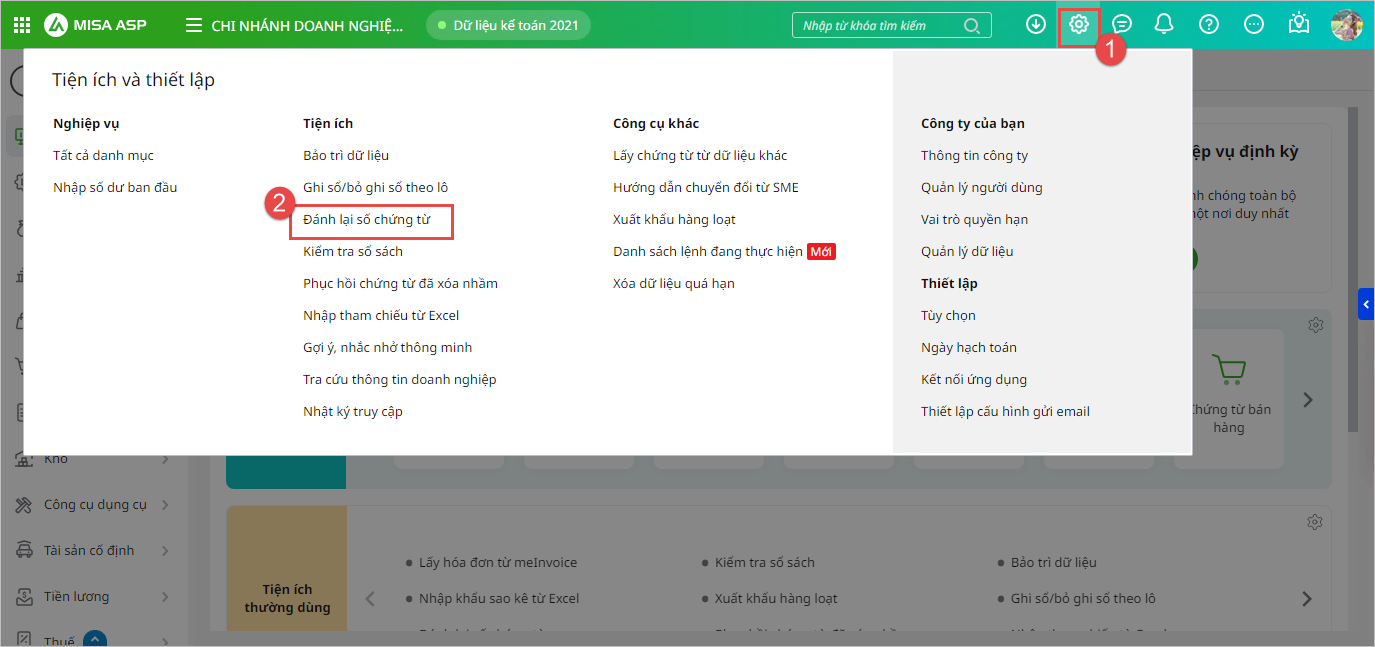
Task: Click Bảo trì dữ liệu in frequently used list
Action: click(1054, 563)
